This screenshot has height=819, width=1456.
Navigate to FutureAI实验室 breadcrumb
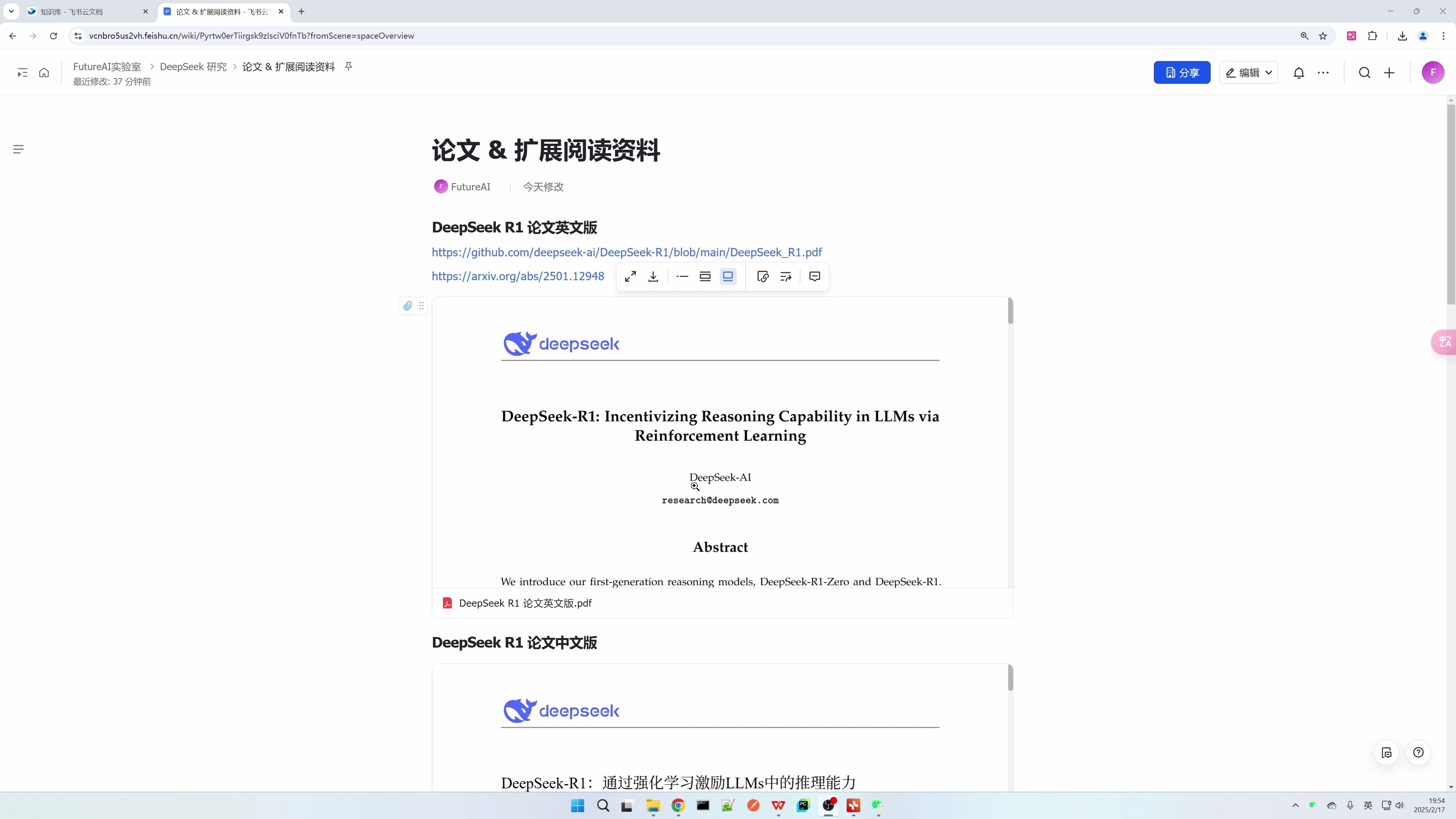(x=107, y=67)
